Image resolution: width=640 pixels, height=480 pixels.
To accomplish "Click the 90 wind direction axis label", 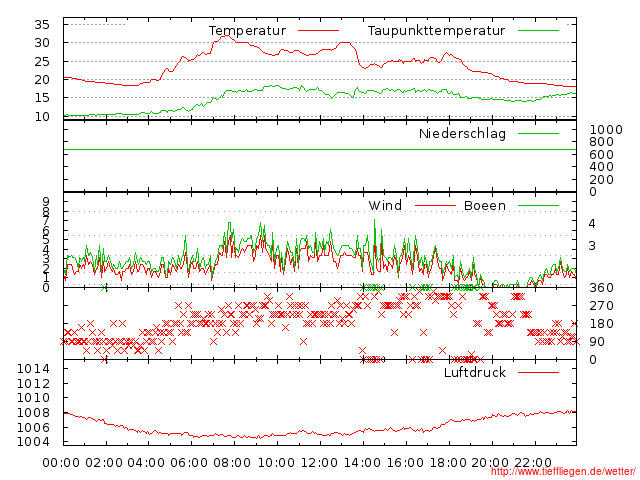I will [x=597, y=342].
